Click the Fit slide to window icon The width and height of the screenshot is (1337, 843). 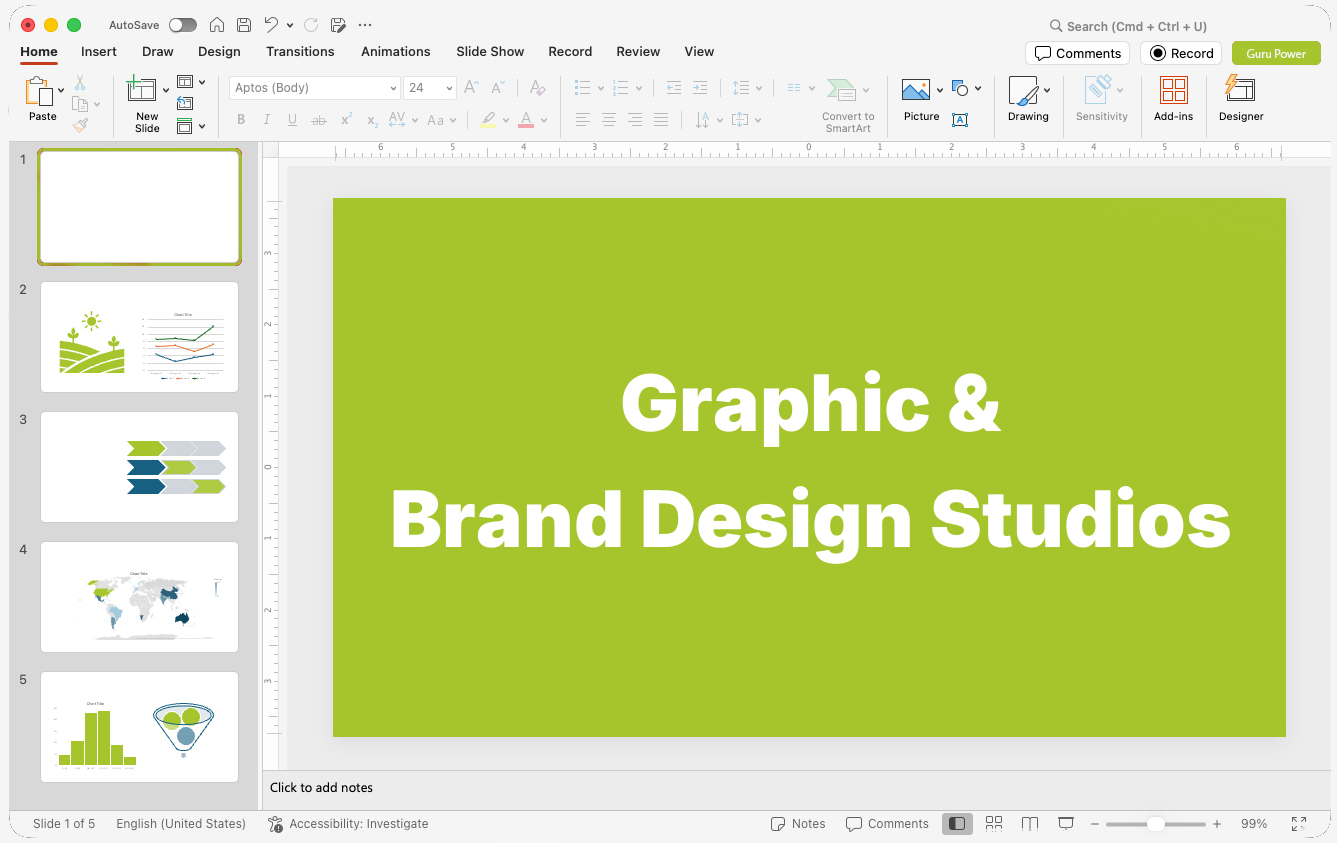pos(1298,823)
